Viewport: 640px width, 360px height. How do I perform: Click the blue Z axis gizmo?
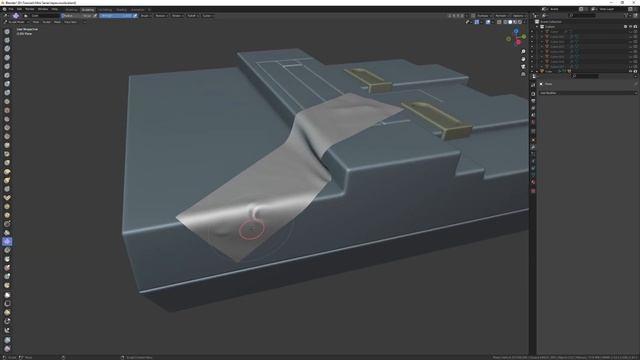tap(516, 31)
